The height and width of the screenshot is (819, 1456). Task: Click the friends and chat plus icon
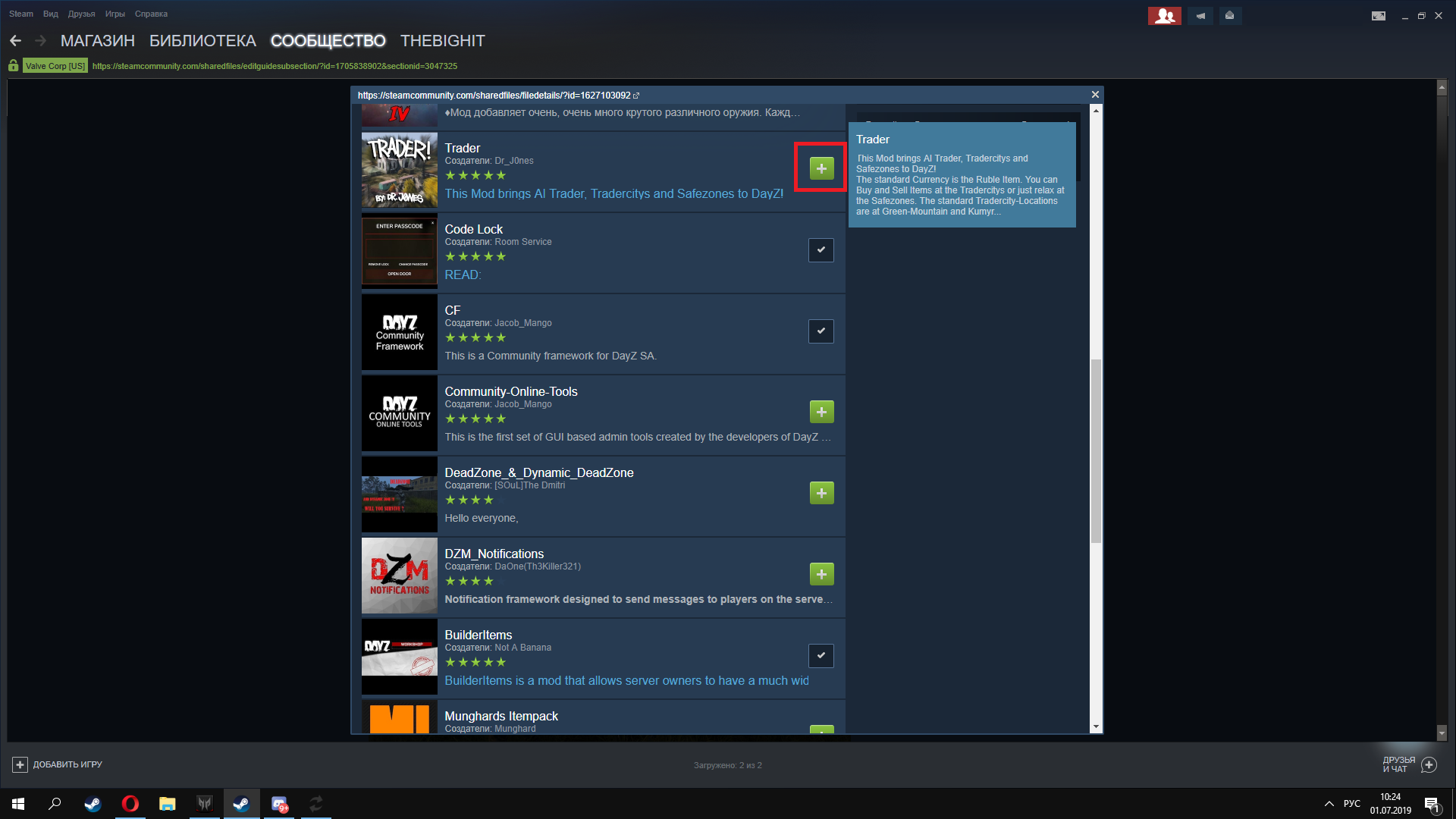(x=1429, y=764)
